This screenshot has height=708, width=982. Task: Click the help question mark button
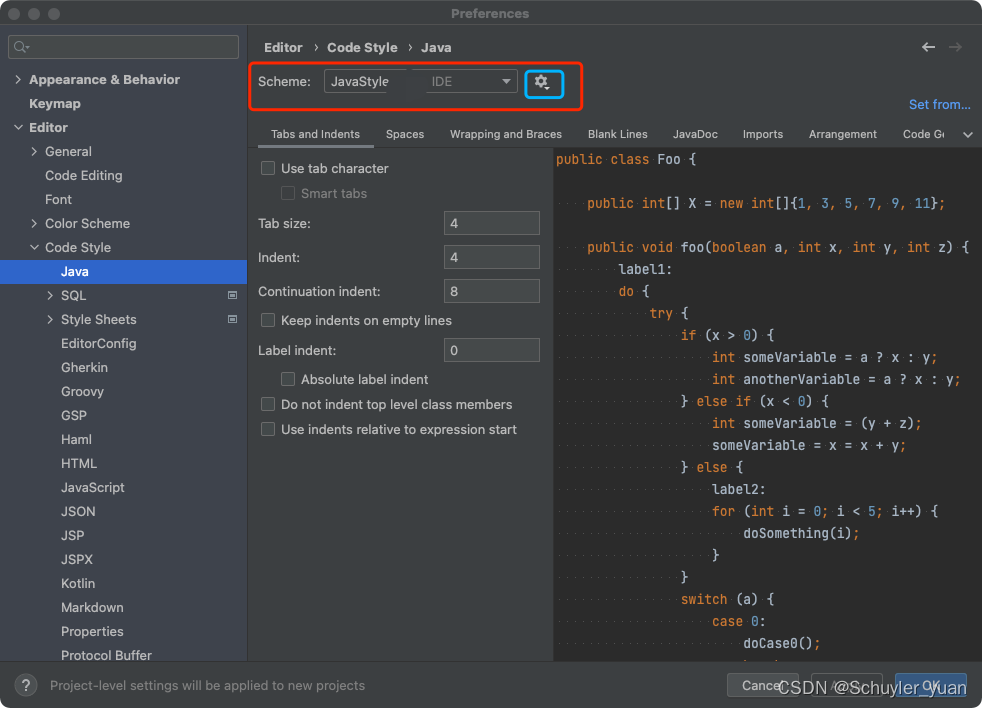point(26,685)
